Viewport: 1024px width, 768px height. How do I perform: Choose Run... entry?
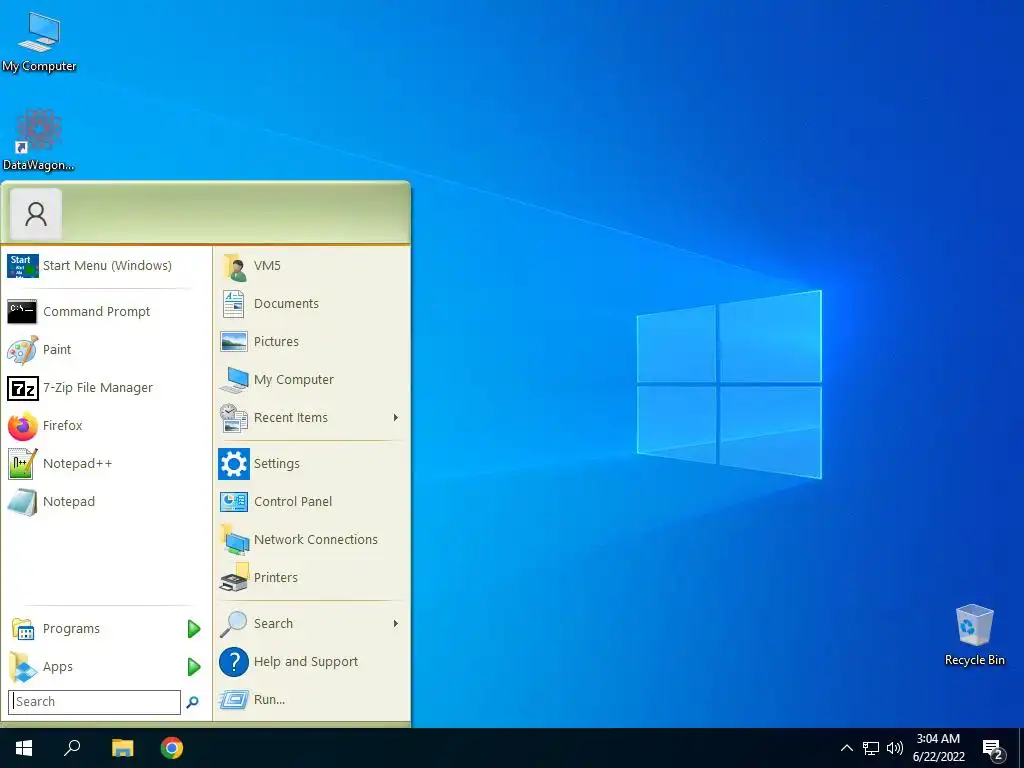[310, 700]
